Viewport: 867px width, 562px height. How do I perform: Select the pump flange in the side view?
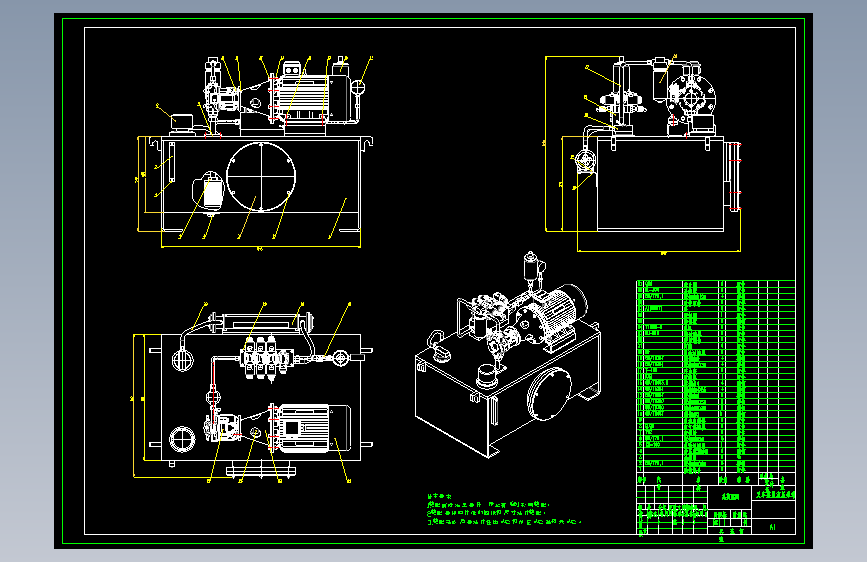(x=692, y=99)
